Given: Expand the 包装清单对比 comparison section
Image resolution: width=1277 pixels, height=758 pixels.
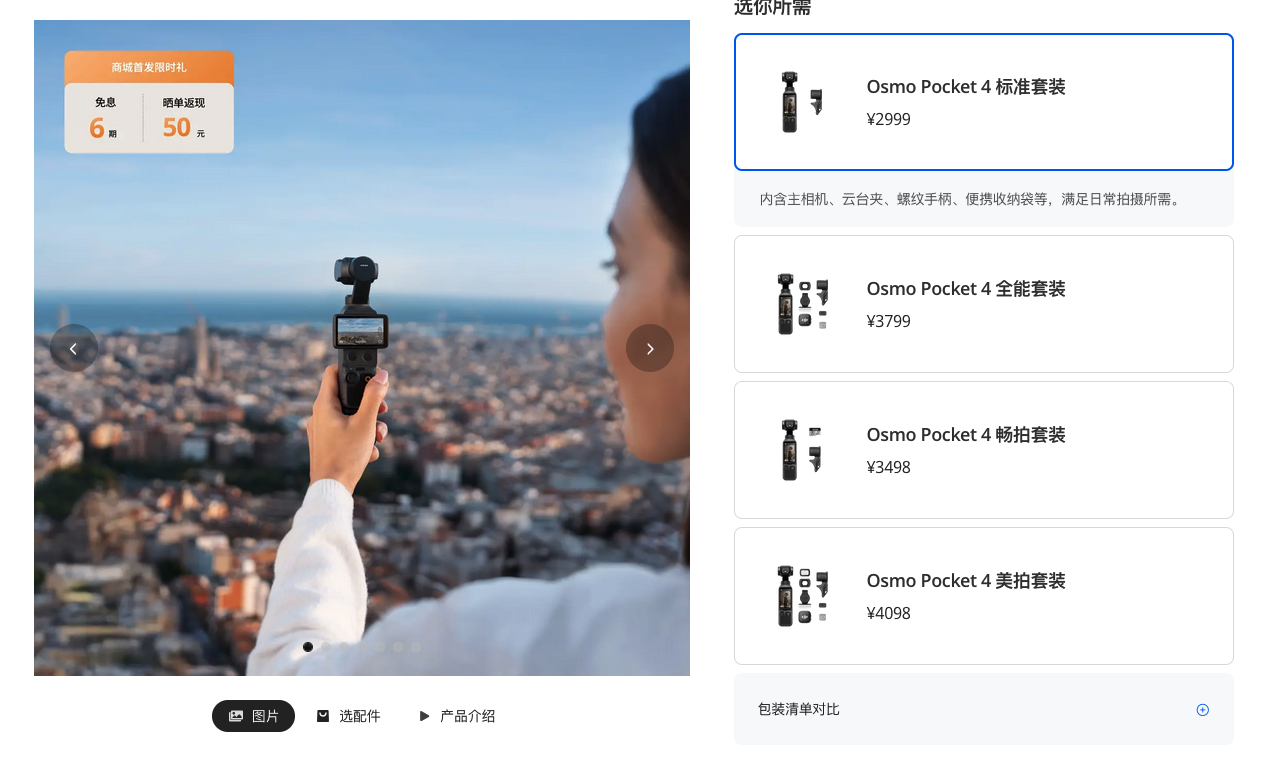Looking at the screenshot, I should 983,709.
